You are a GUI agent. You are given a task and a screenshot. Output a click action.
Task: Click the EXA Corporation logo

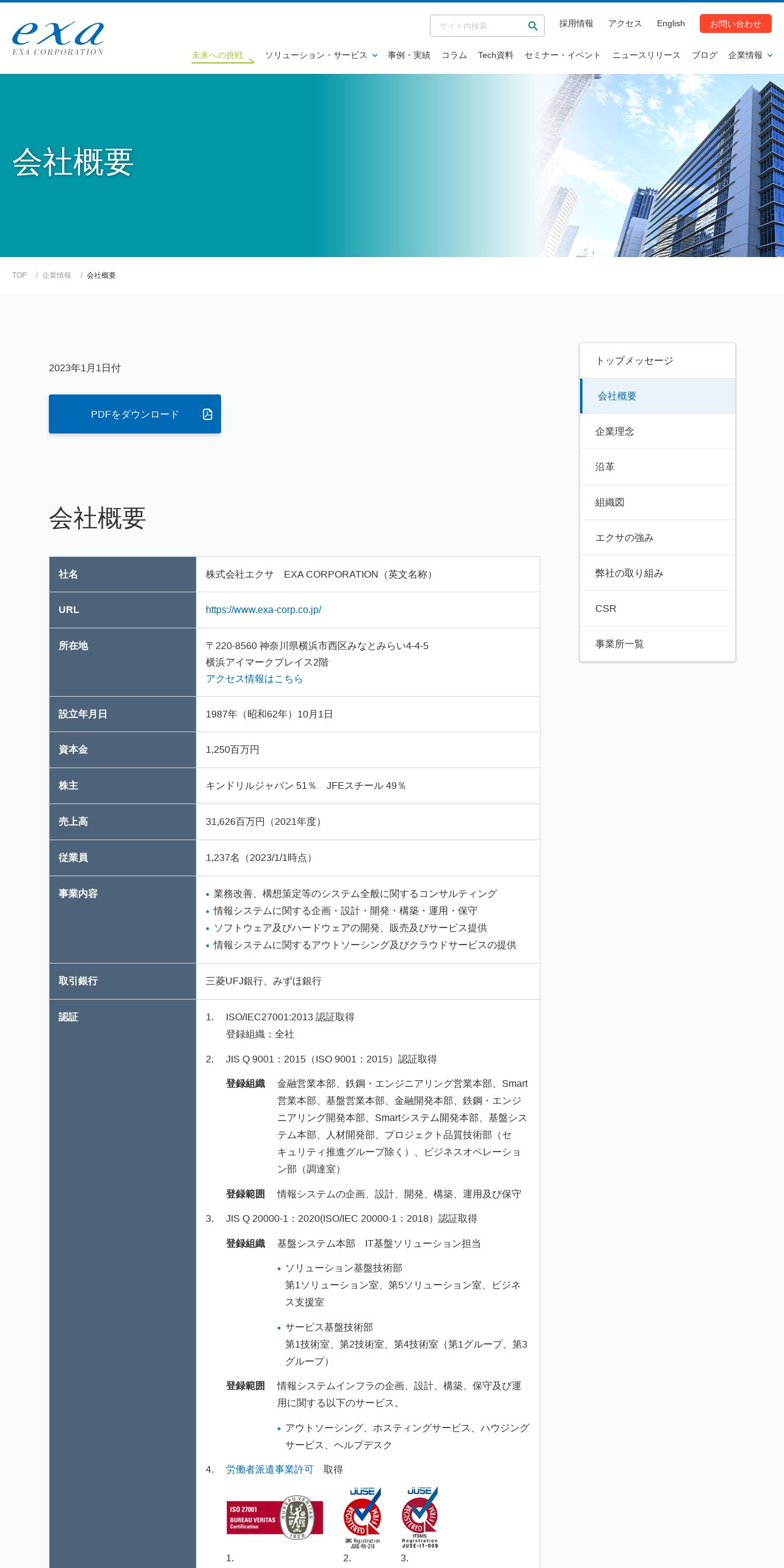click(x=58, y=38)
